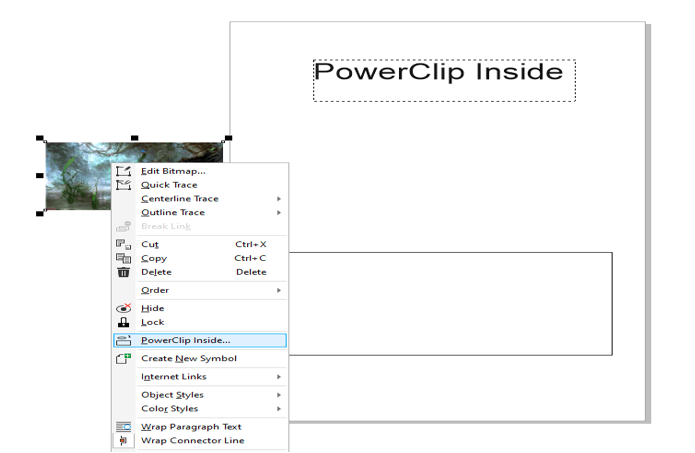Click the Delete trash can icon
695x453 pixels.
[x=124, y=272]
